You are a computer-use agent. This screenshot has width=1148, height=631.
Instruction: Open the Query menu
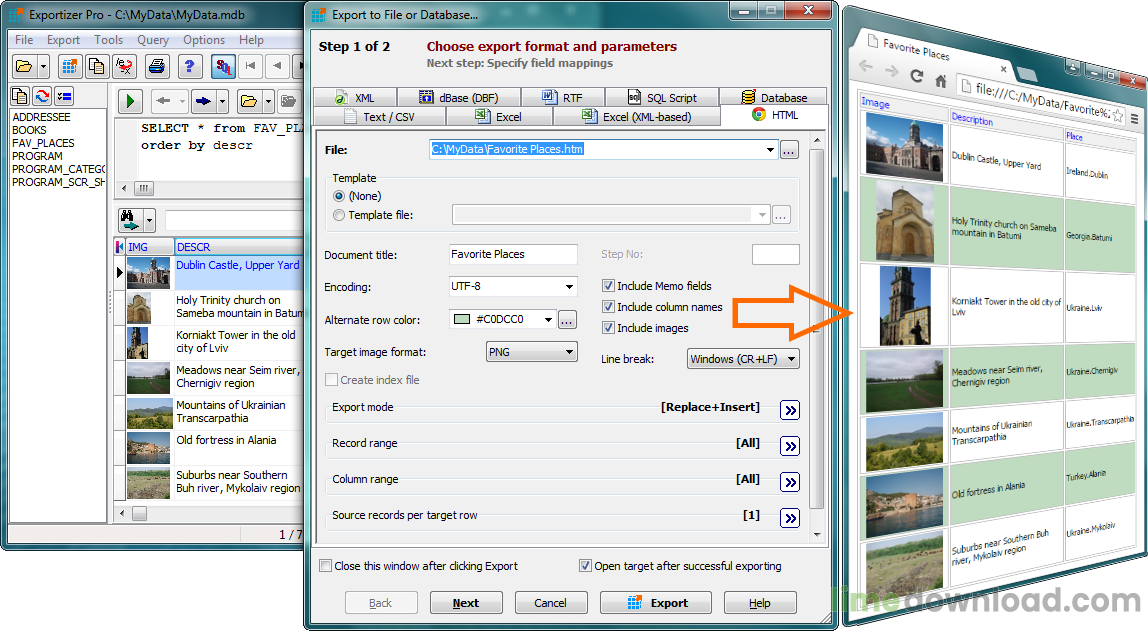point(153,40)
